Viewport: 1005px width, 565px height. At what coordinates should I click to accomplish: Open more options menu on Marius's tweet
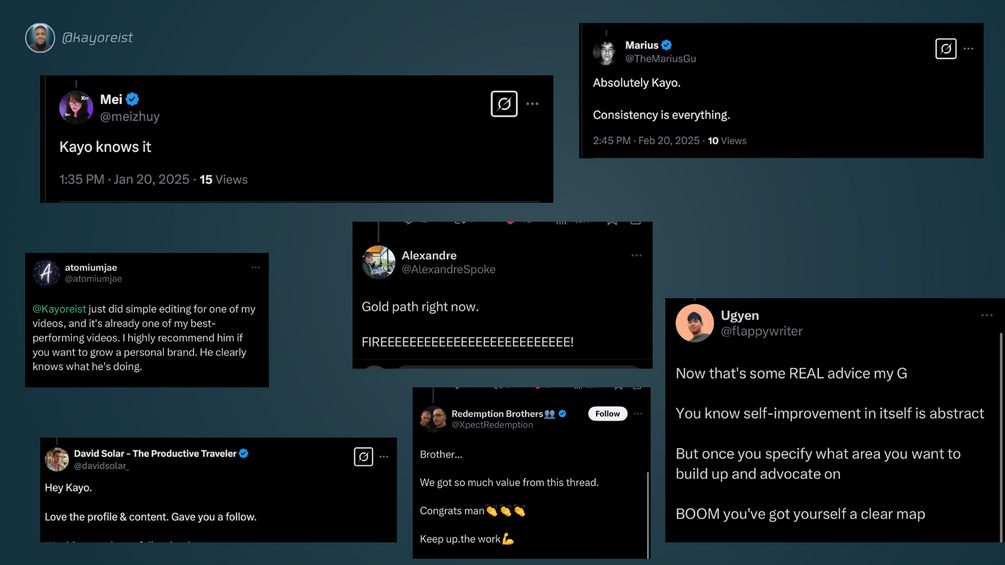[x=968, y=49]
